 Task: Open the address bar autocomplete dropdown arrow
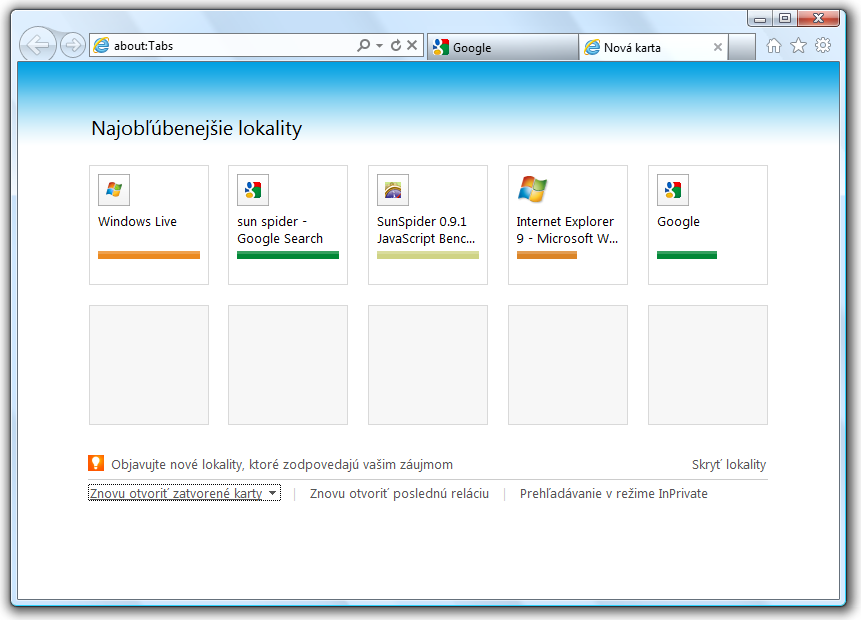click(379, 46)
